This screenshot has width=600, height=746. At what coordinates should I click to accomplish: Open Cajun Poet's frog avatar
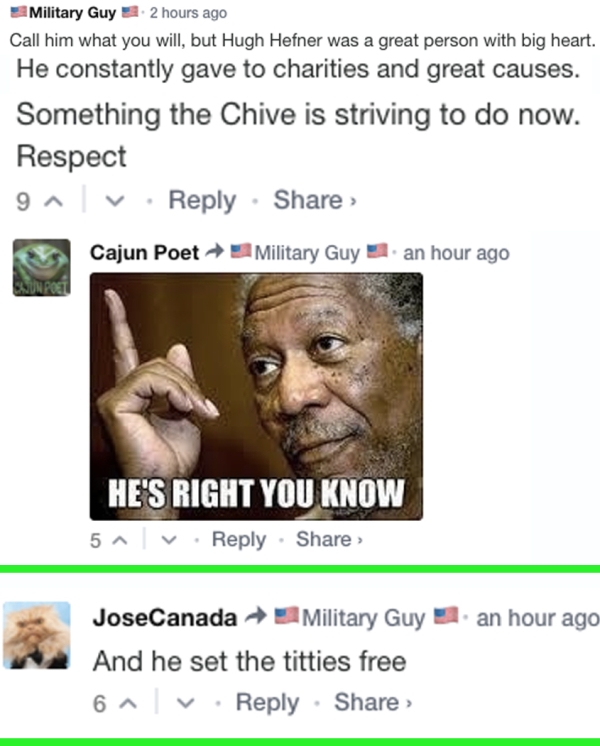click(41, 267)
